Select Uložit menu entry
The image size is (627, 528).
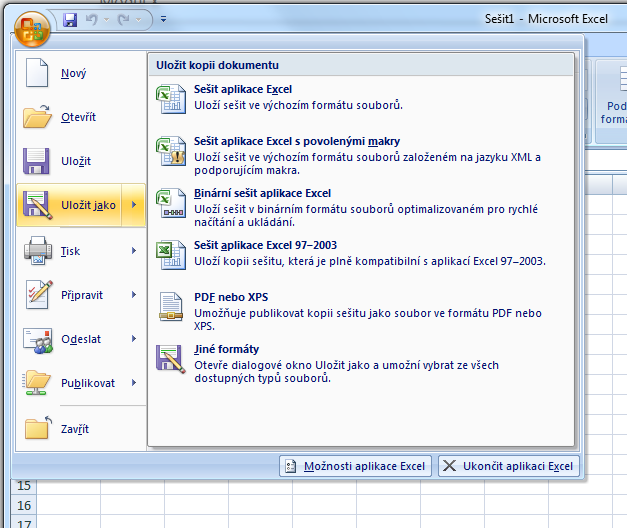click(81, 161)
